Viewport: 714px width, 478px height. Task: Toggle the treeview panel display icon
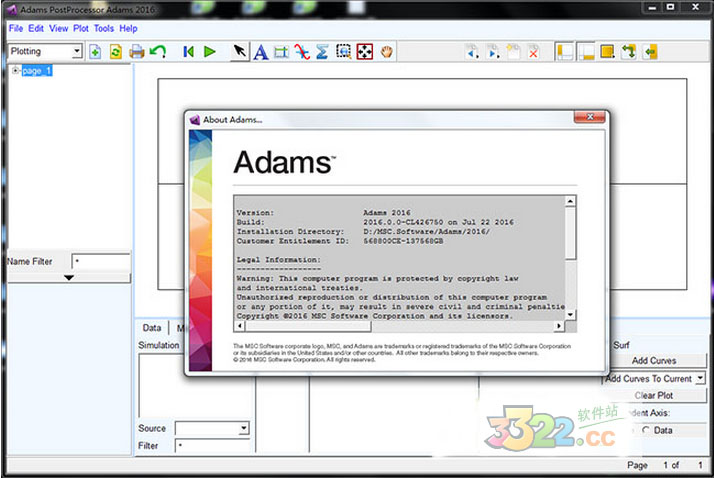coord(565,52)
